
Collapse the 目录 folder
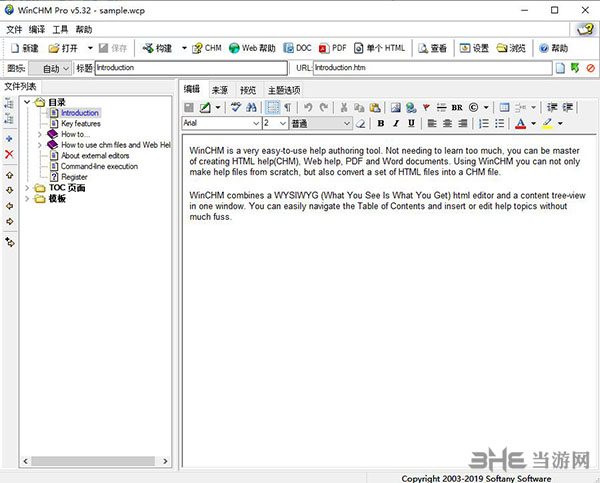(x=27, y=102)
